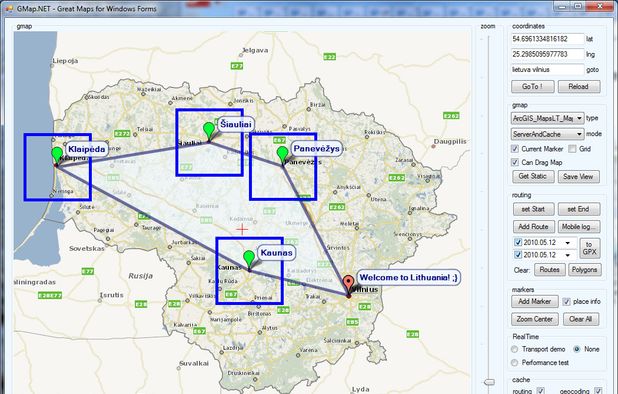Select the Performance test radio button
618x394 pixels.
[x=514, y=362]
